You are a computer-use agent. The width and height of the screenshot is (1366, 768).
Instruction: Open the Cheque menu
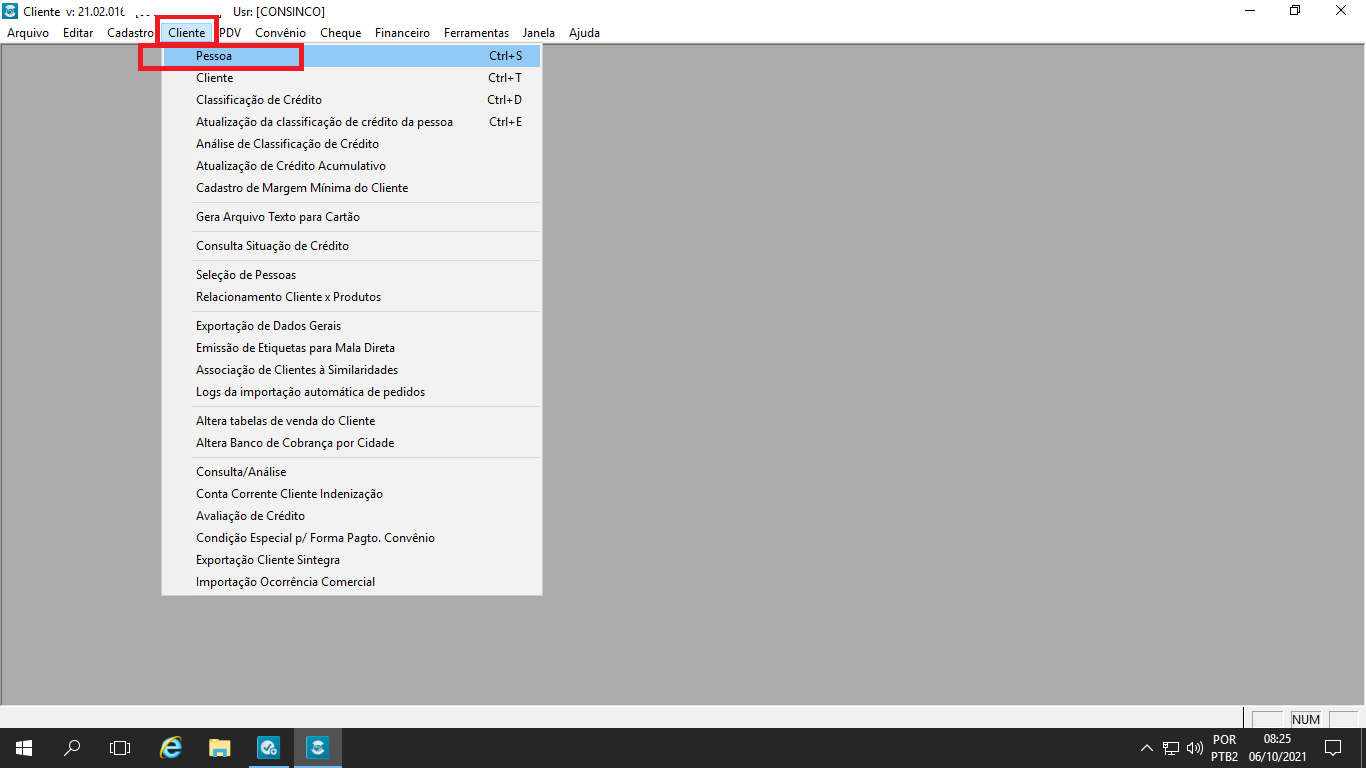pos(340,33)
